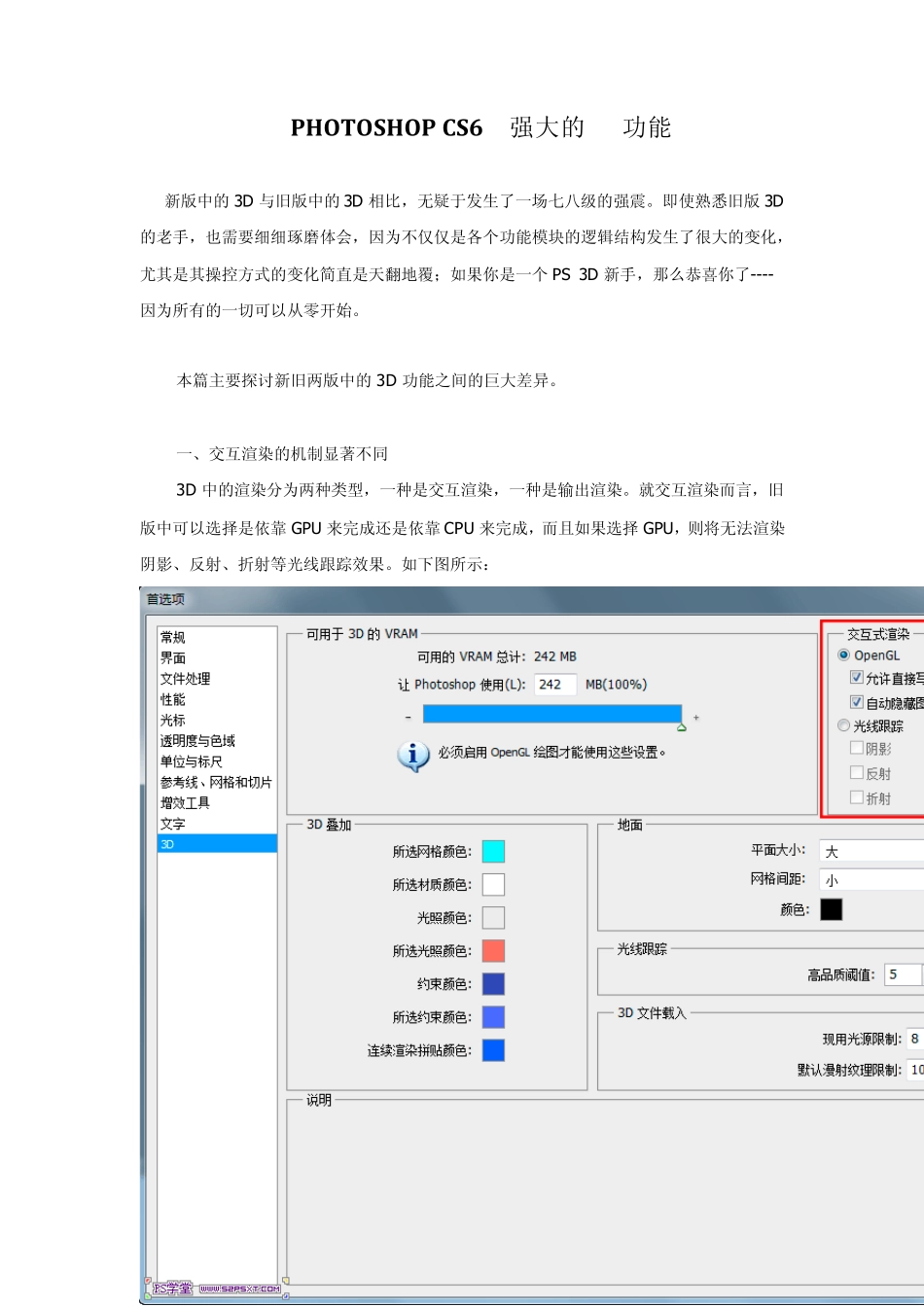
Task: Select 参考线、网格和切片 category
Action: coord(217,782)
